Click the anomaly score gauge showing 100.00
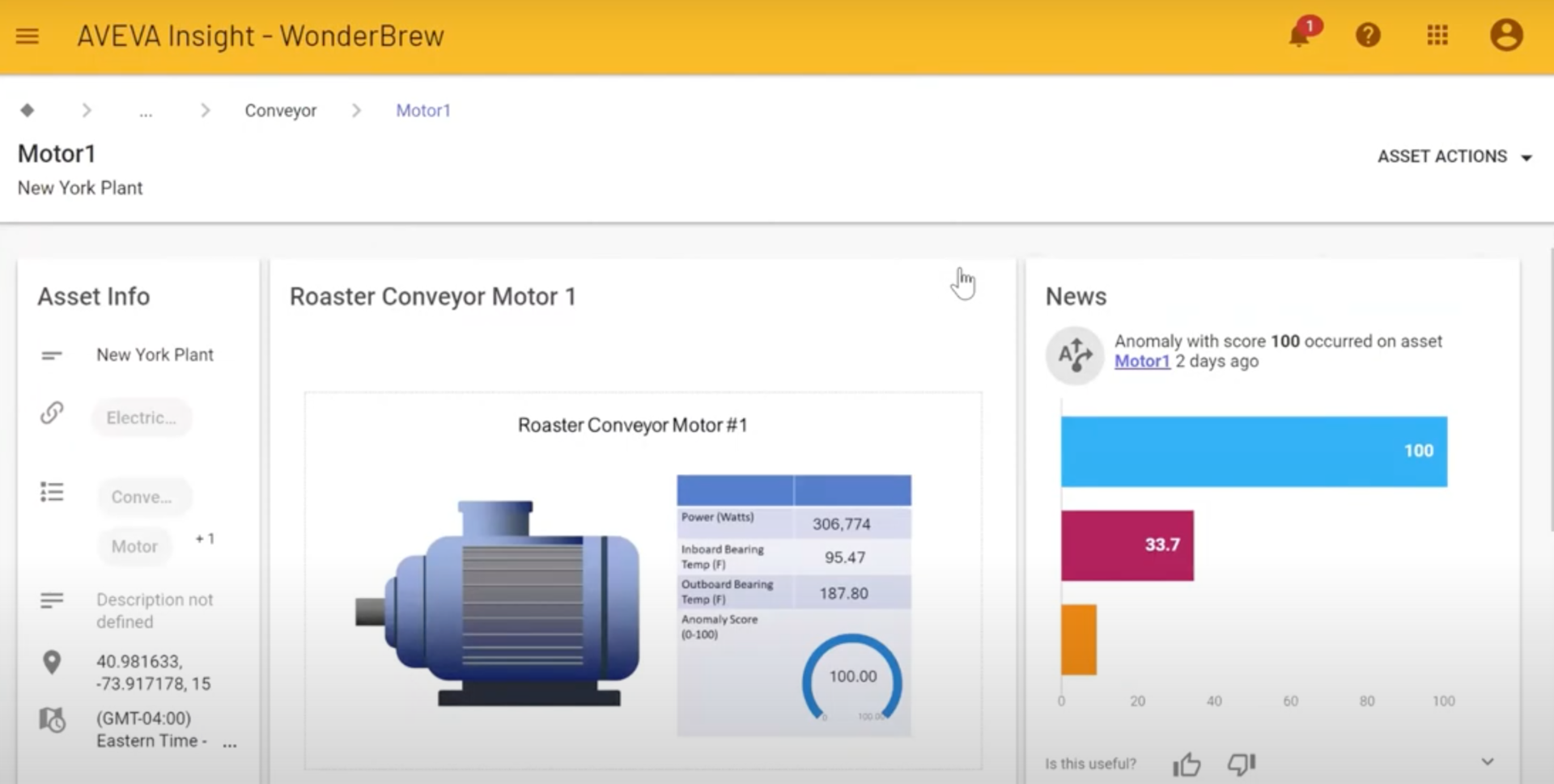The height and width of the screenshot is (784, 1554). click(851, 676)
